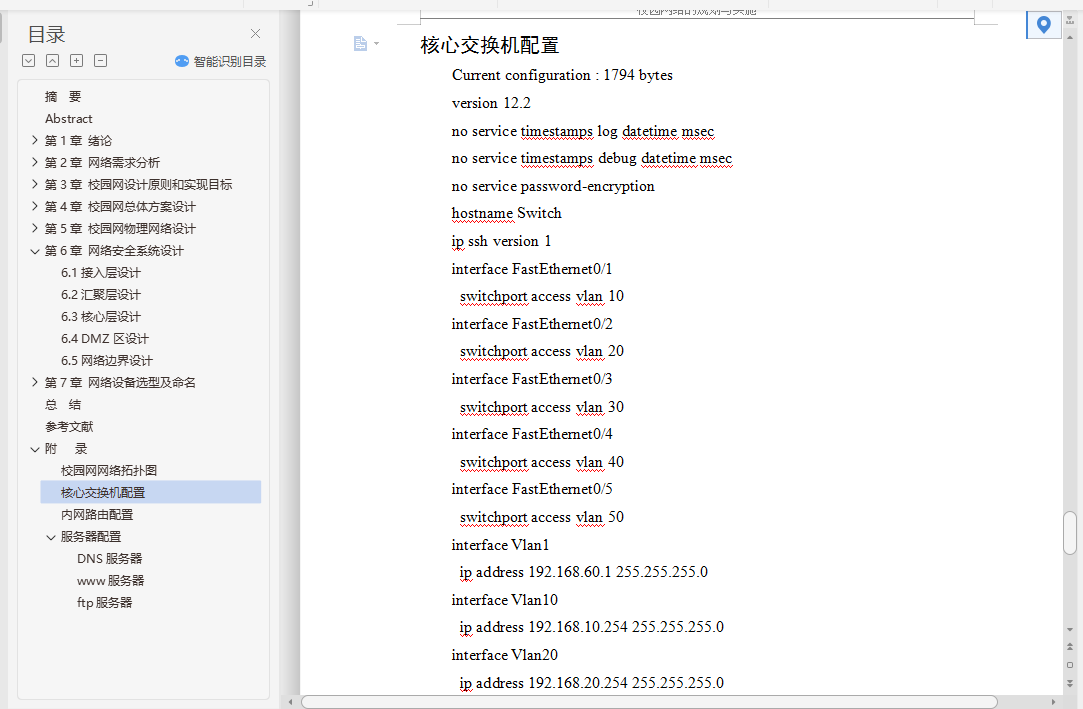This screenshot has height=709, width=1083.
Task: Click the expand-all-headings icon in 目录 toolbar
Action: pyautogui.click(x=28, y=61)
